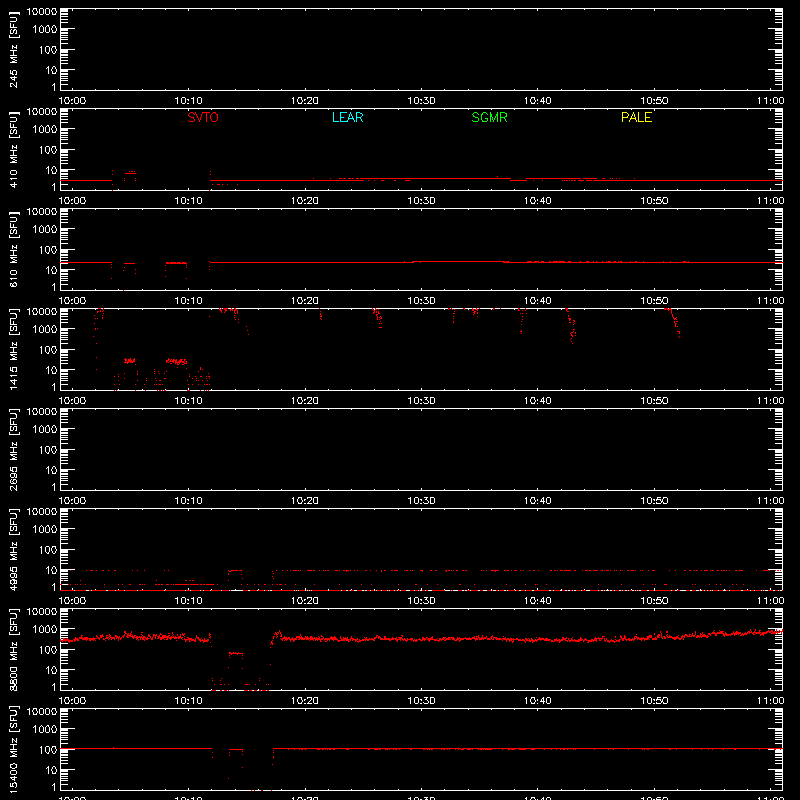Click the 100 tick value of 15400 MHz panel

49,750
